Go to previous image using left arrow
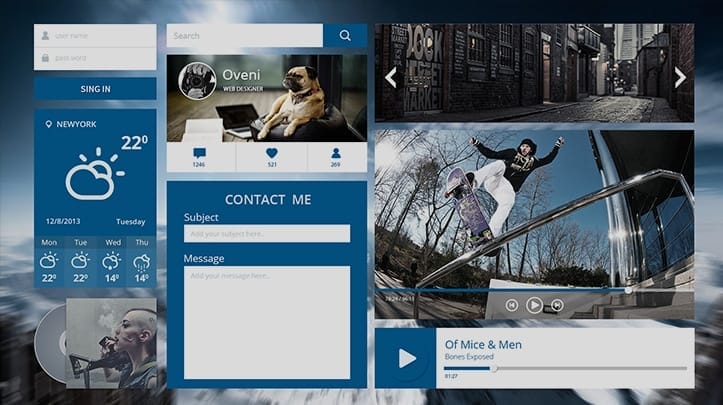The image size is (723, 405). click(x=391, y=78)
